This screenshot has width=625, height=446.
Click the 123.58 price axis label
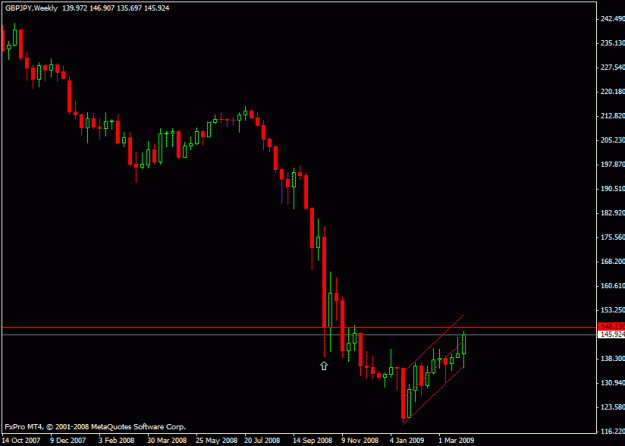click(613, 407)
